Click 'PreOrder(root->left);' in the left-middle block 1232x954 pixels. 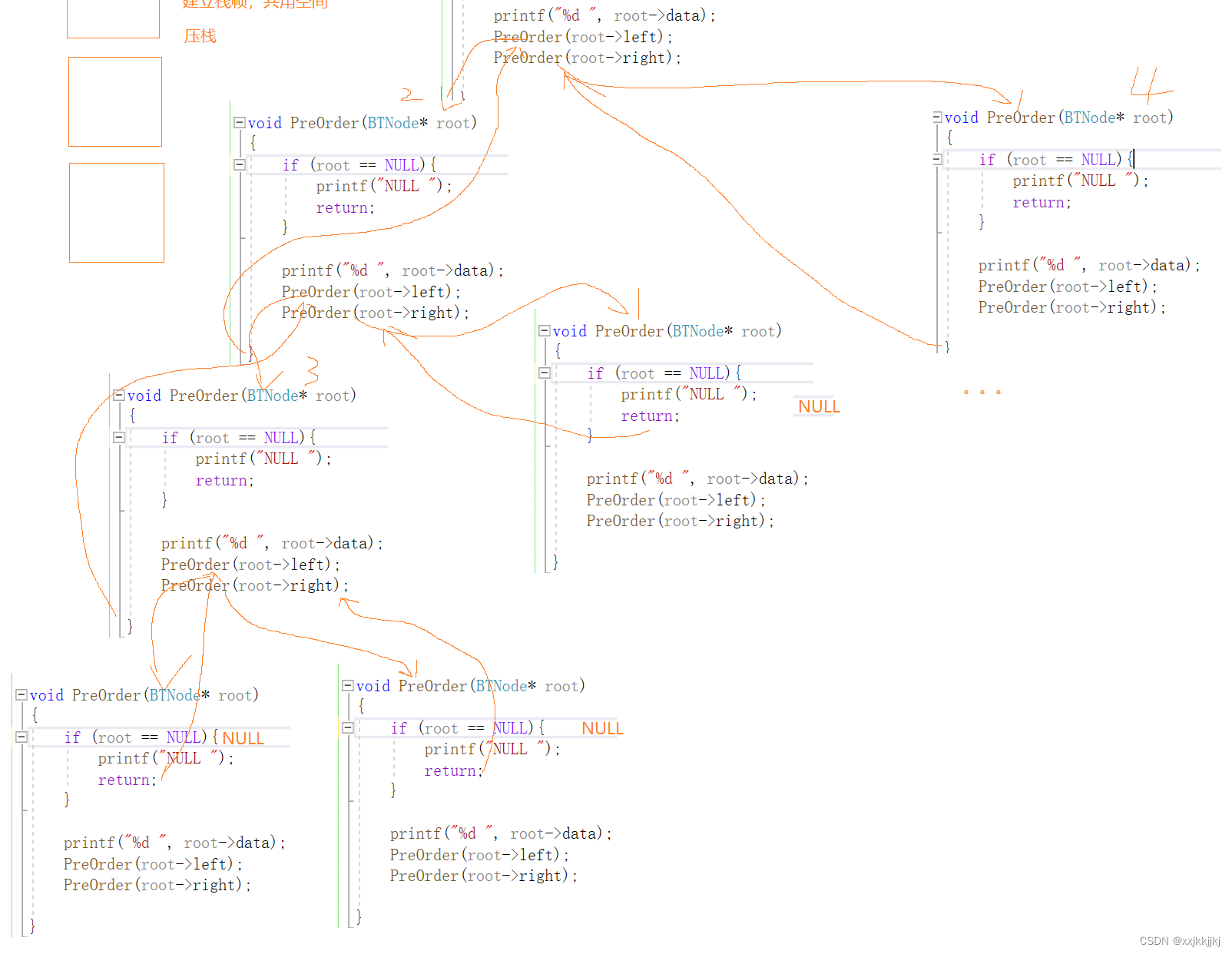[250, 565]
